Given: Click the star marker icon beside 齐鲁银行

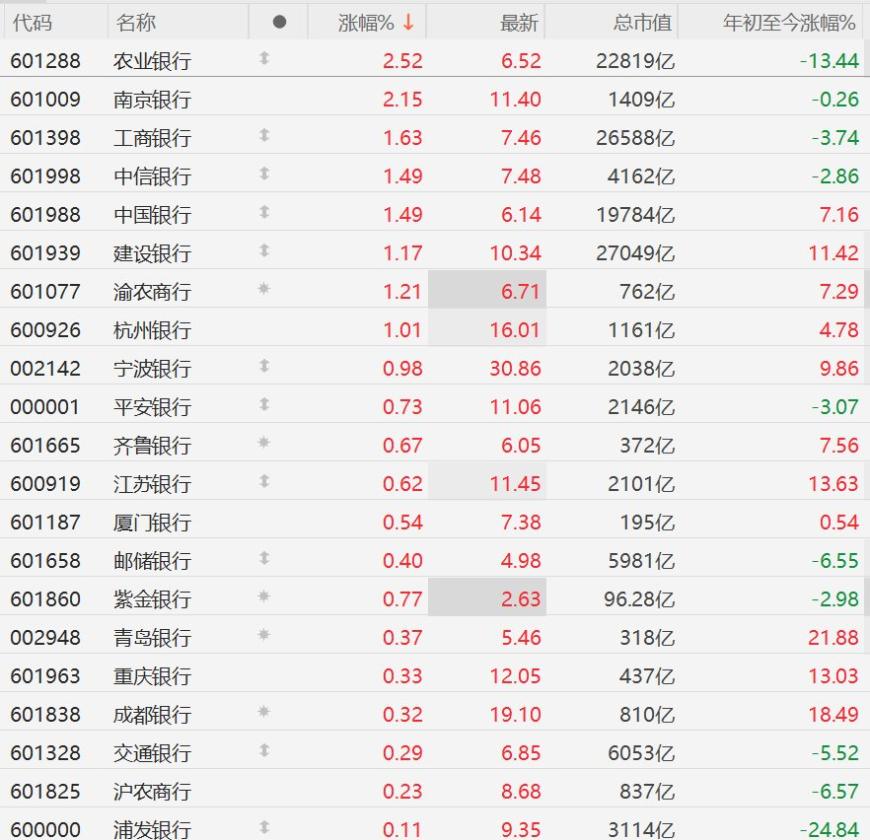Looking at the screenshot, I should point(264,442).
